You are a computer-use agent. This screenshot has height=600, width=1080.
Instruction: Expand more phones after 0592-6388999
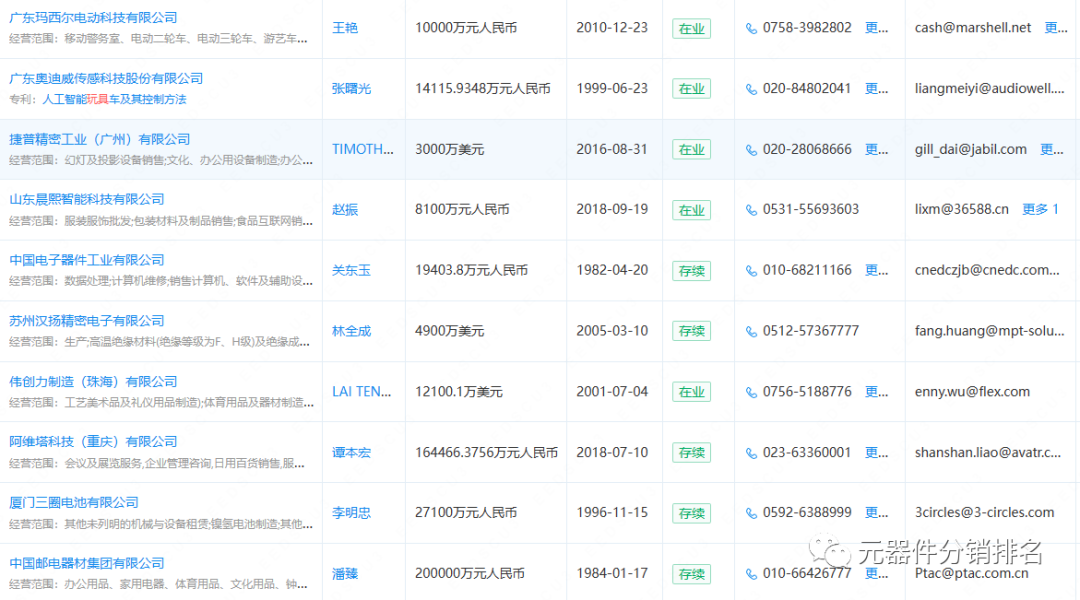[876, 513]
